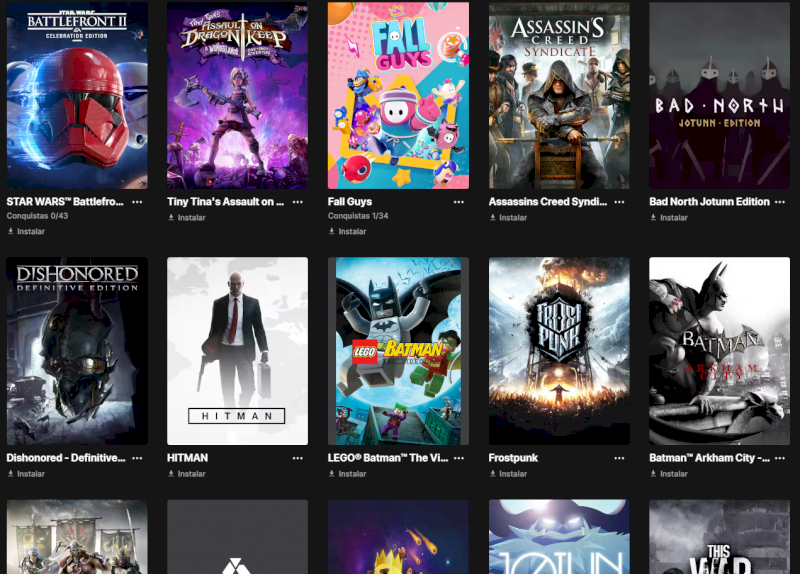Open the Frostpunk cover art
Image resolution: width=800 pixels, height=574 pixels.
559,351
